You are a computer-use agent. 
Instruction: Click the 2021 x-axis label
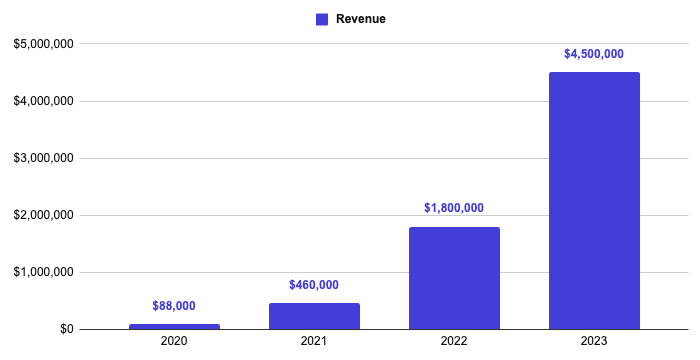point(314,341)
